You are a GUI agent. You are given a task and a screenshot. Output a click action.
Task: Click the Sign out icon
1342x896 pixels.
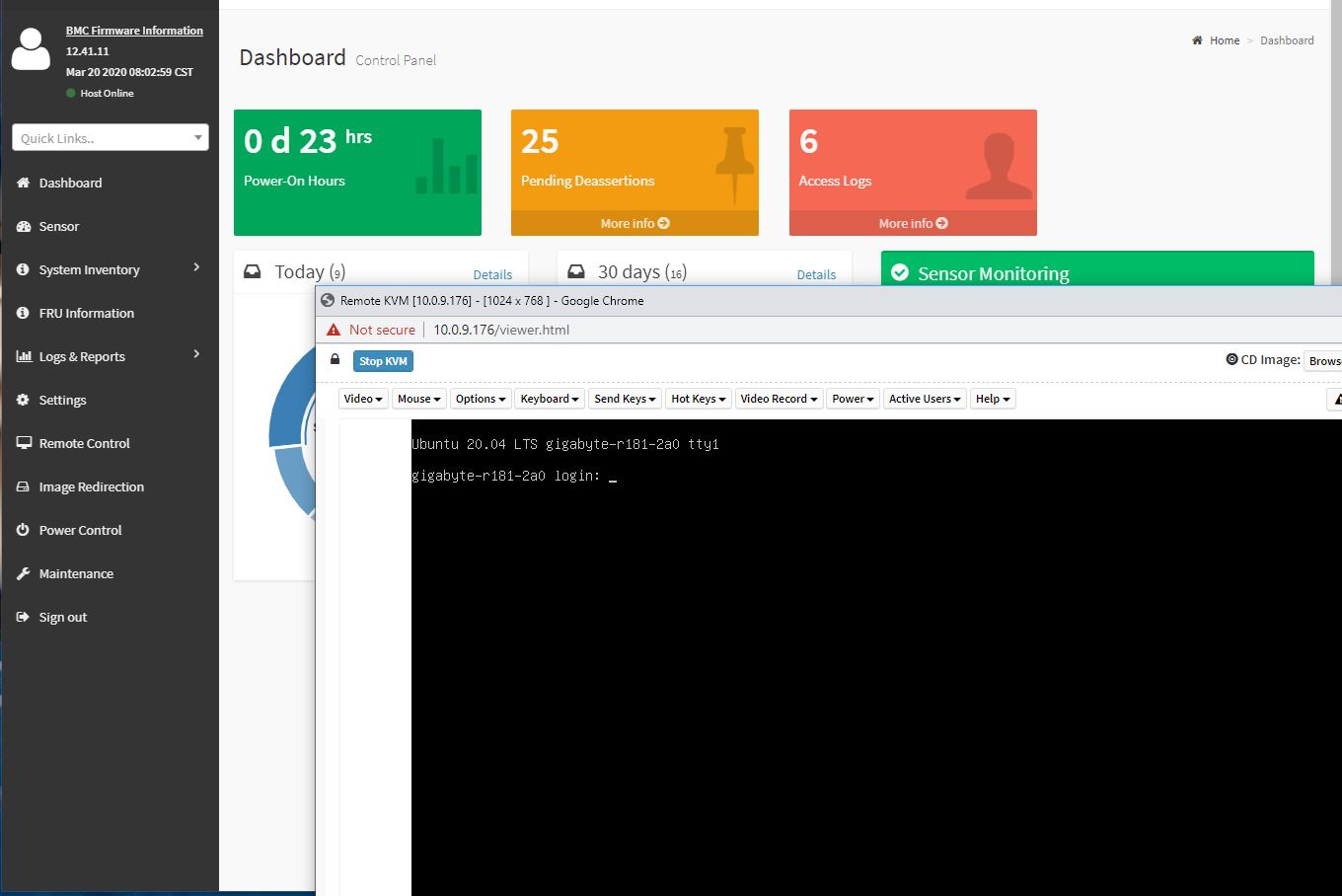(x=23, y=617)
